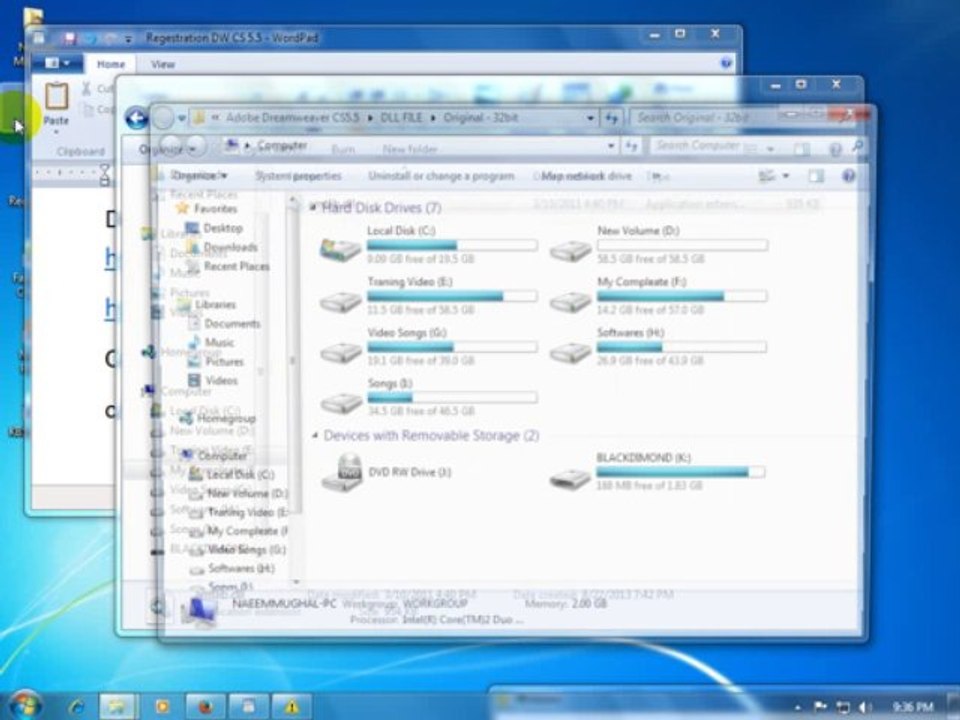Select Favorites in the navigation pane
The image size is (960, 720).
point(215,209)
